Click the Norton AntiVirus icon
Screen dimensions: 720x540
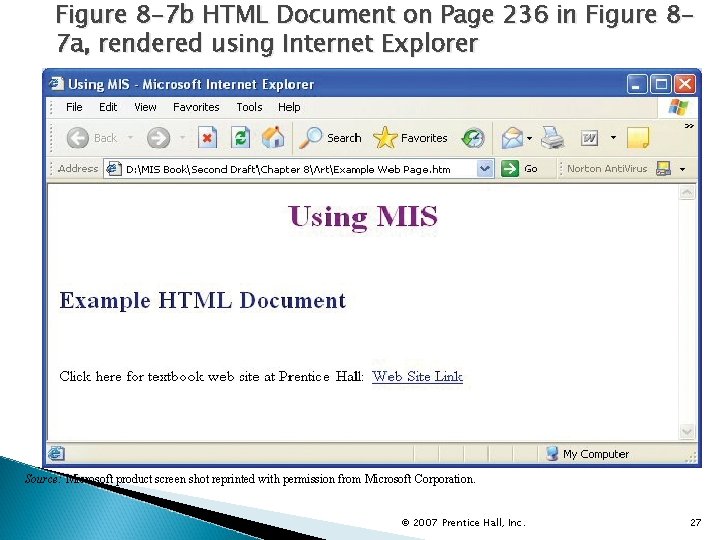[664, 169]
